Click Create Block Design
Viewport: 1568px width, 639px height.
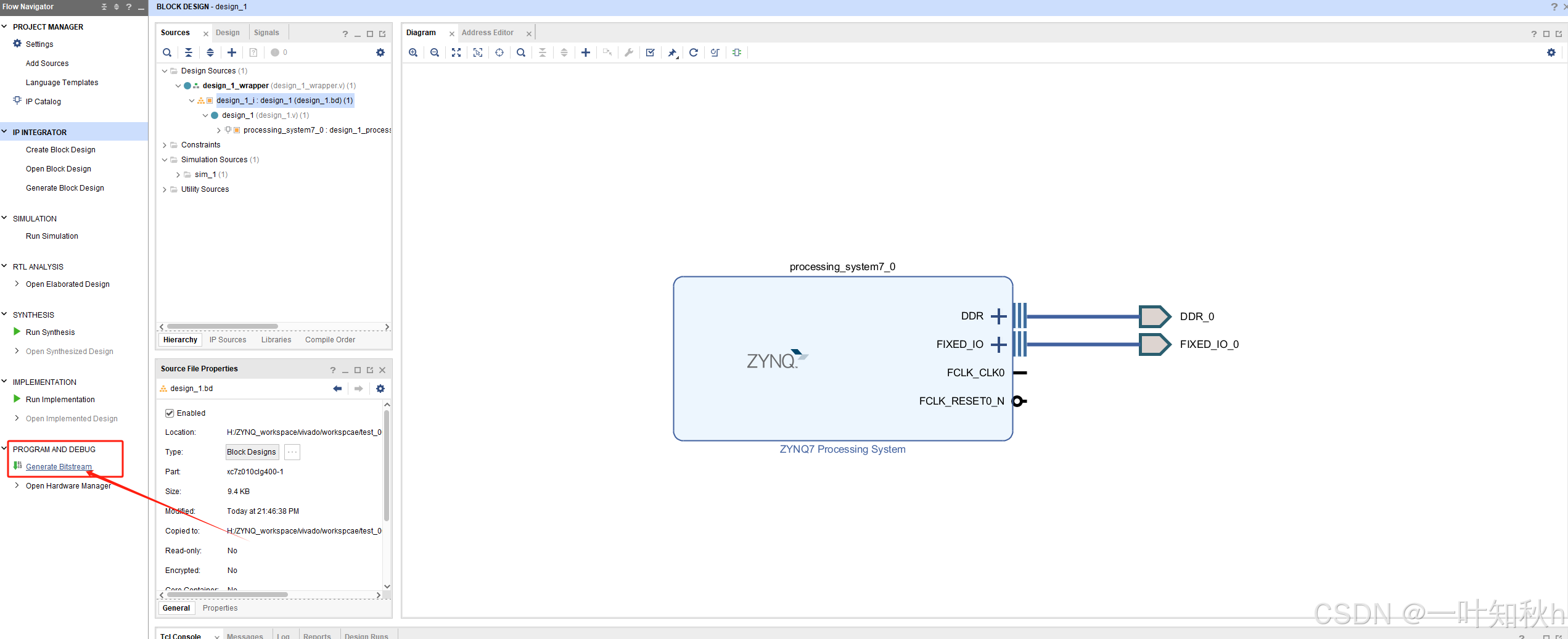[x=60, y=150]
